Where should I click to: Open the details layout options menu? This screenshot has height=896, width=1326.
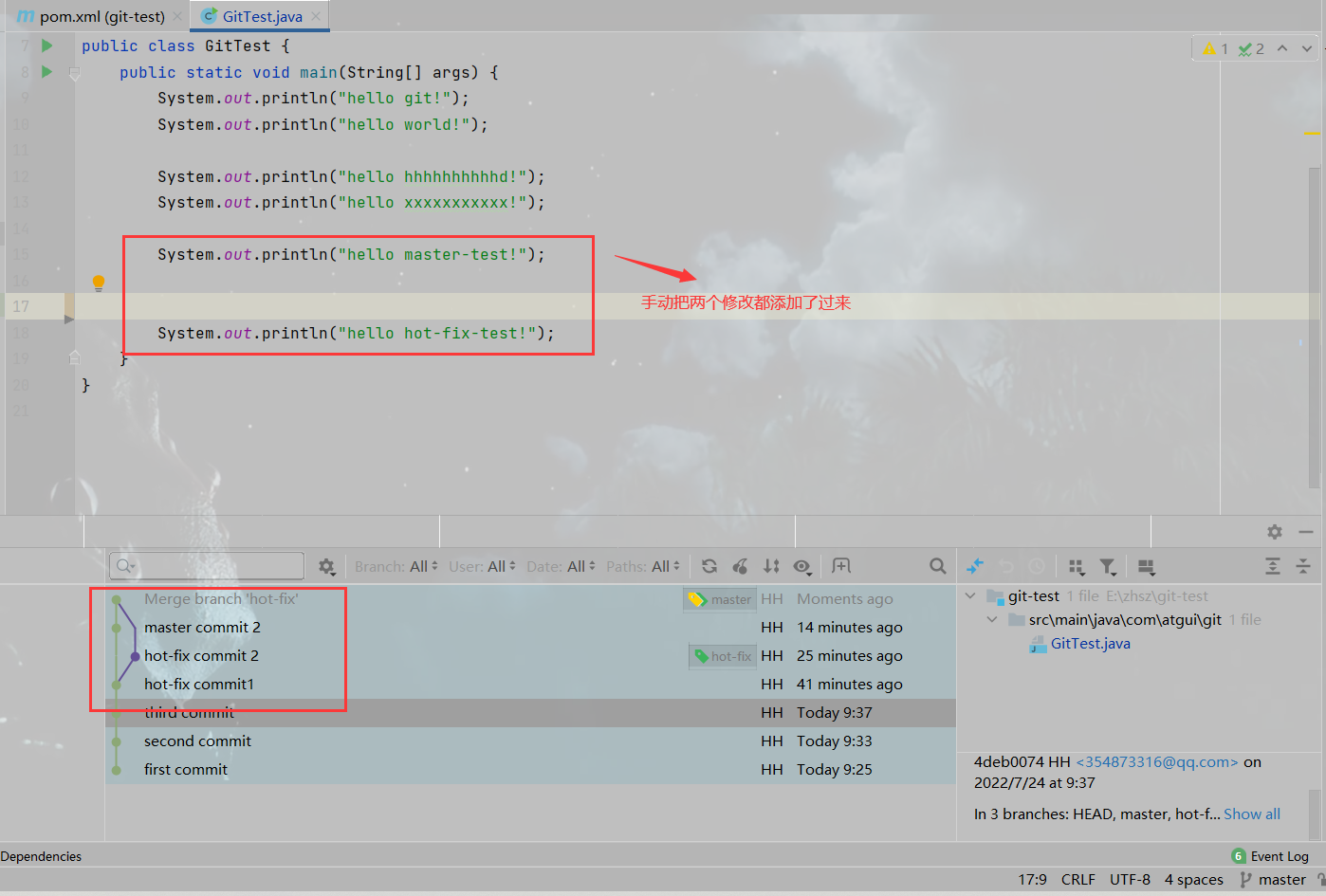(x=1146, y=566)
